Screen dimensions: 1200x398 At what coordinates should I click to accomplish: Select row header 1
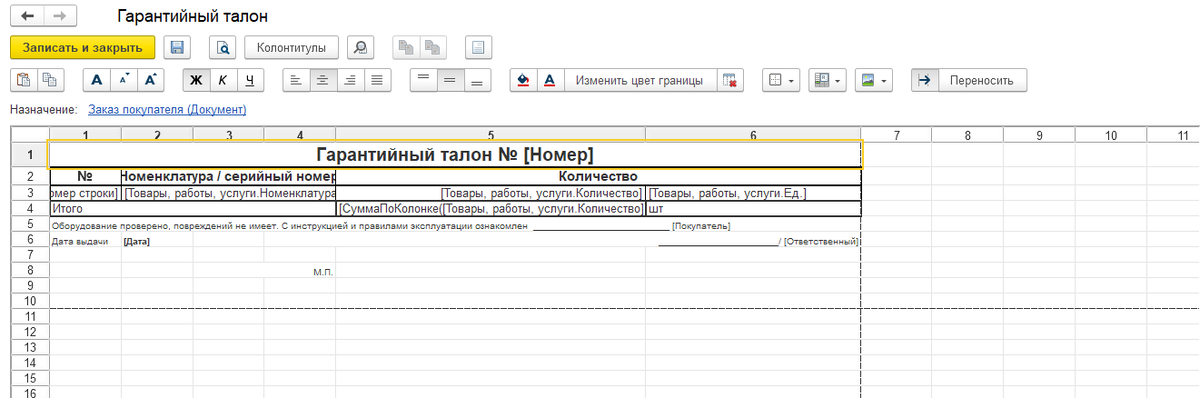(x=29, y=155)
